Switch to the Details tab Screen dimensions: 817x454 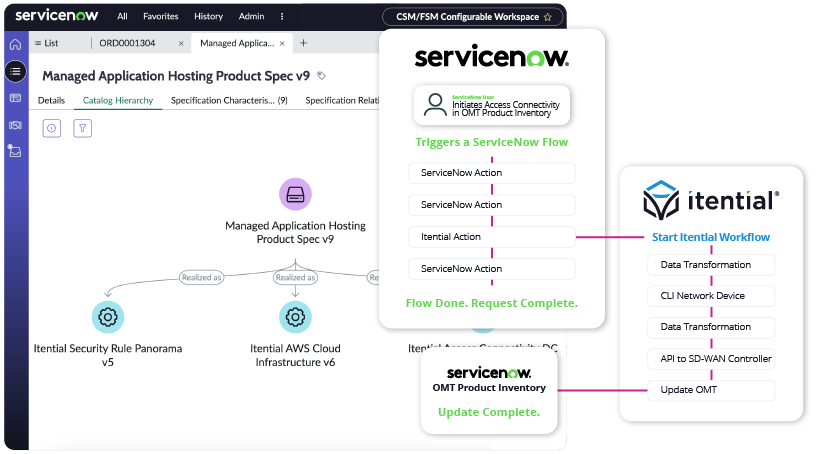click(x=51, y=101)
